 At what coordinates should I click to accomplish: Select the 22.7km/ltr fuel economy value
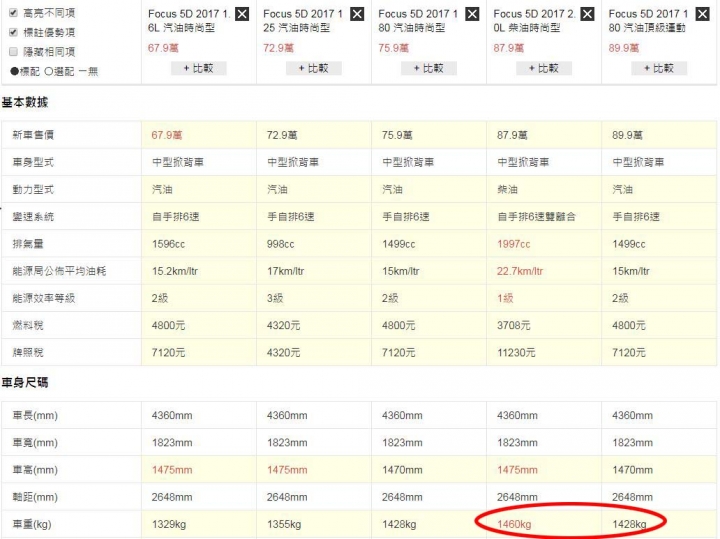pyautogui.click(x=520, y=271)
